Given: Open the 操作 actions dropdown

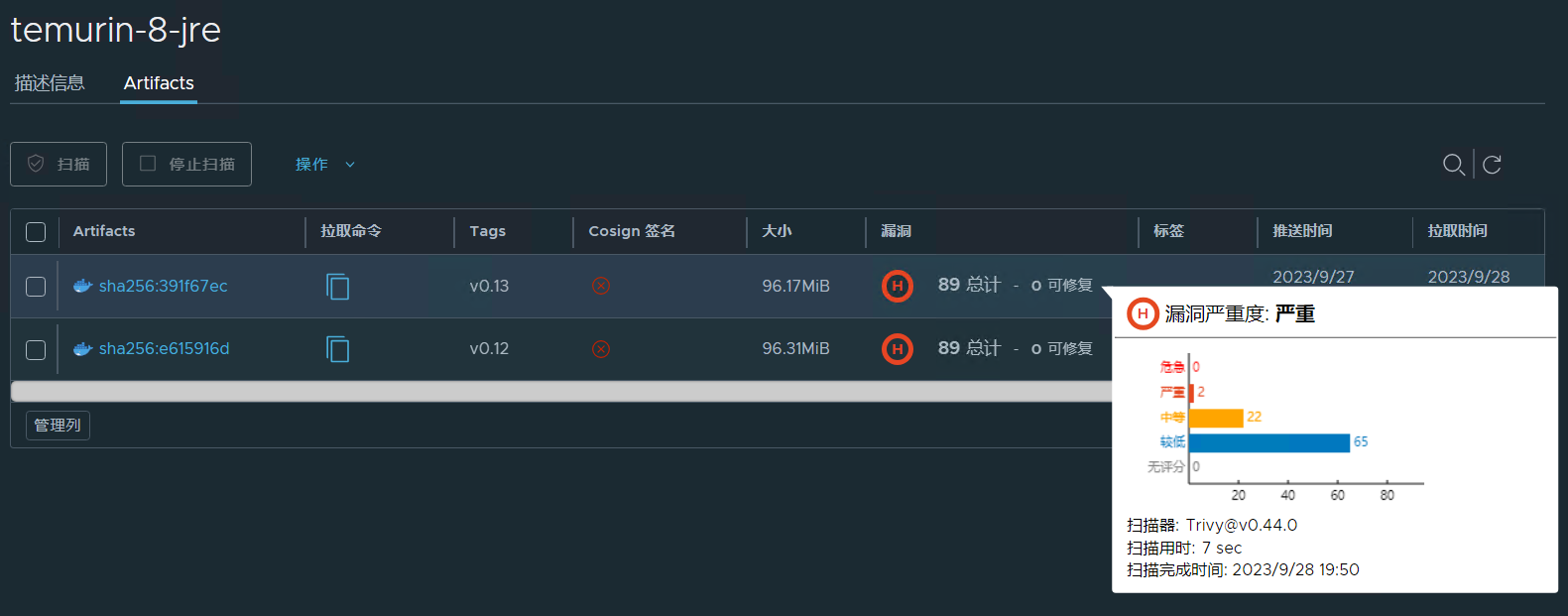Looking at the screenshot, I should pos(325,165).
